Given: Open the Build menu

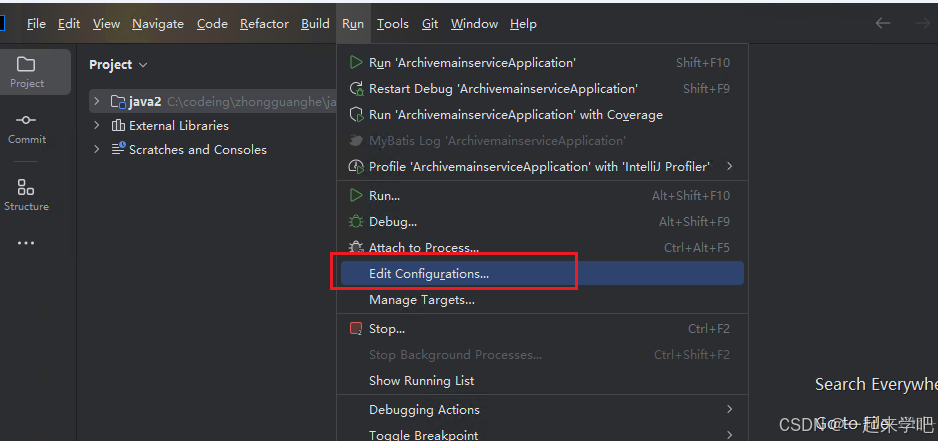Looking at the screenshot, I should pos(315,23).
